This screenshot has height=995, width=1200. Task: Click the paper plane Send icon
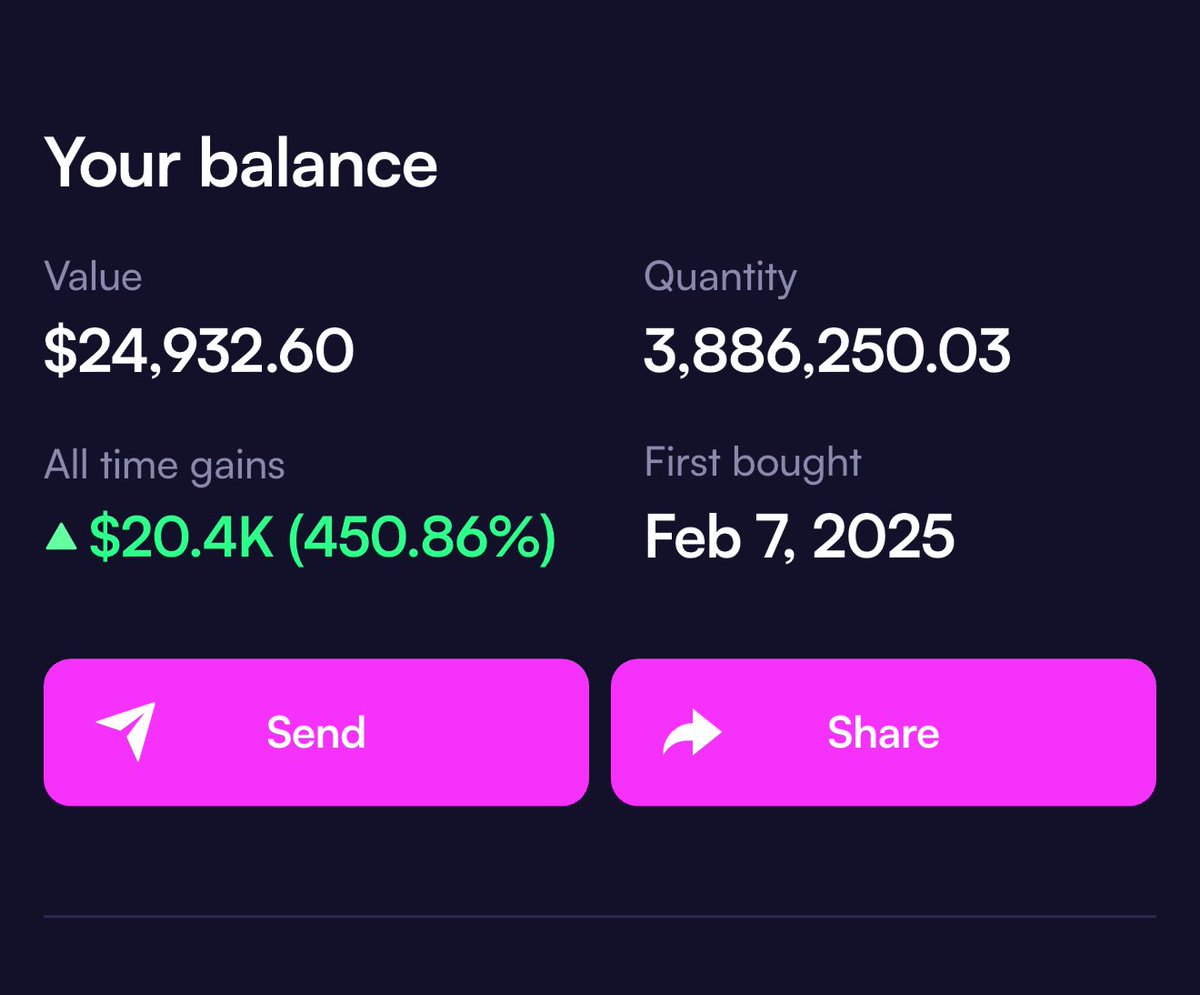pyautogui.click(x=126, y=731)
